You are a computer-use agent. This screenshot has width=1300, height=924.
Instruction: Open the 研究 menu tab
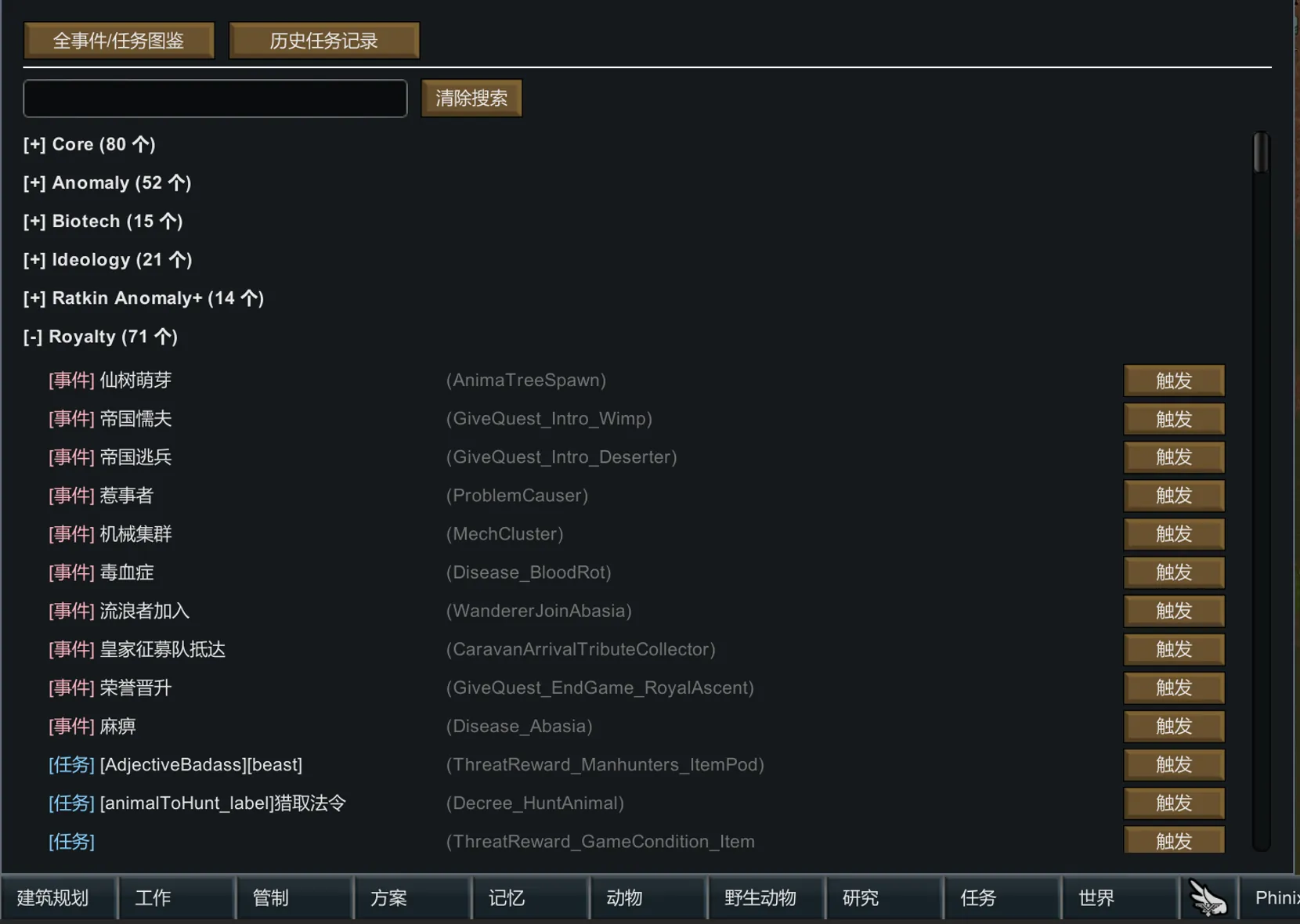click(x=860, y=897)
